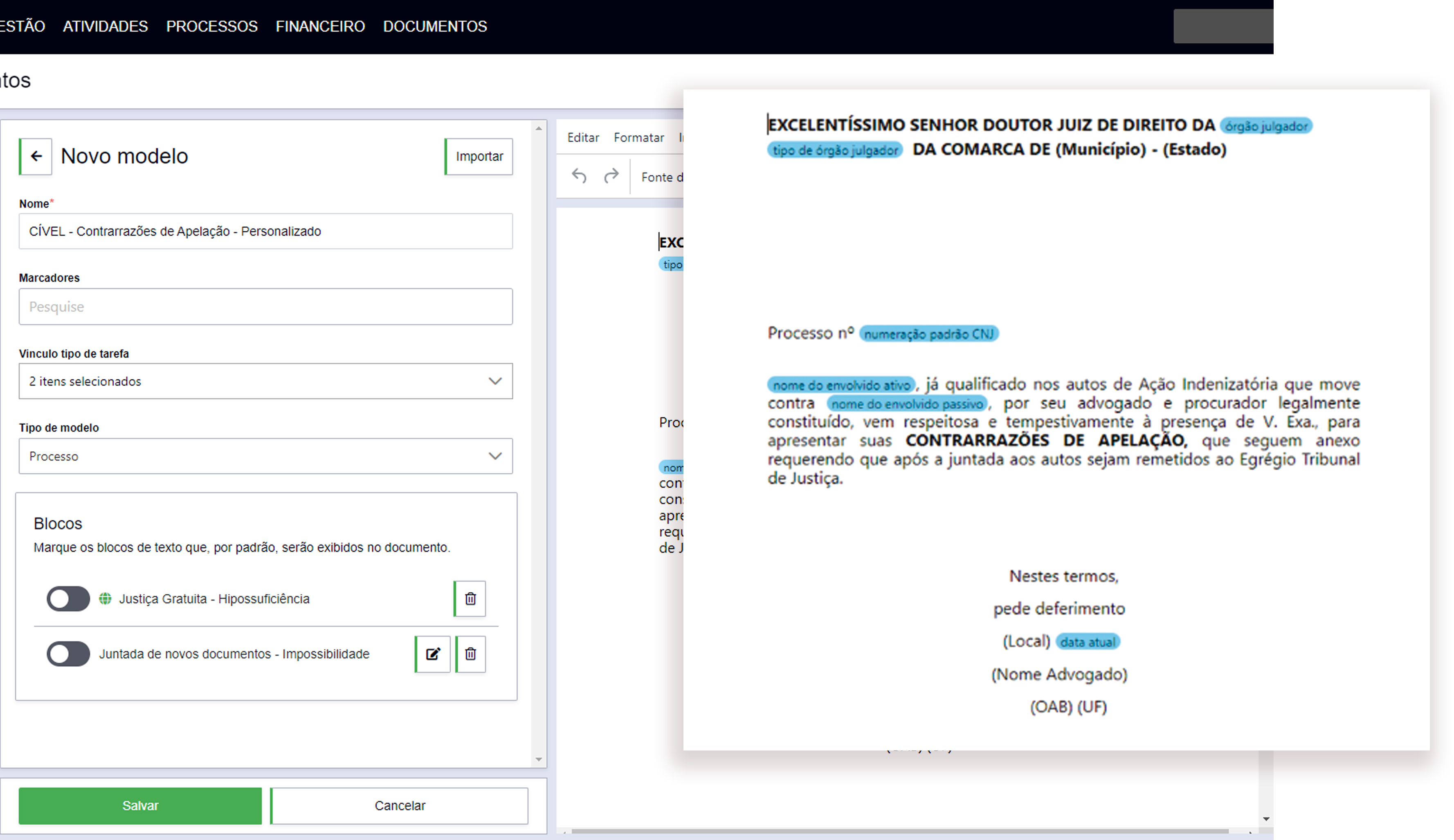Click the gray box in the top navigation bar
The height and width of the screenshot is (840, 1454).
[1223, 26]
